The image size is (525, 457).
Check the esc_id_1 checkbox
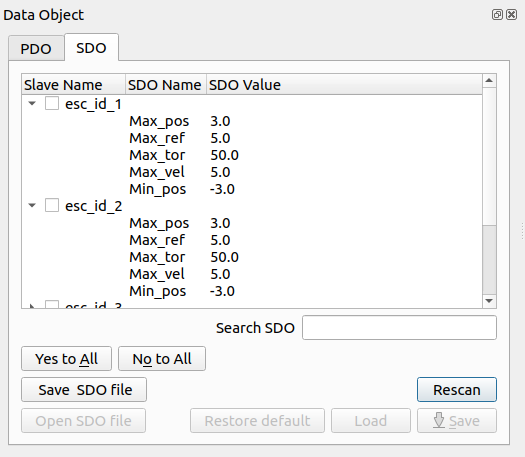tap(52, 103)
